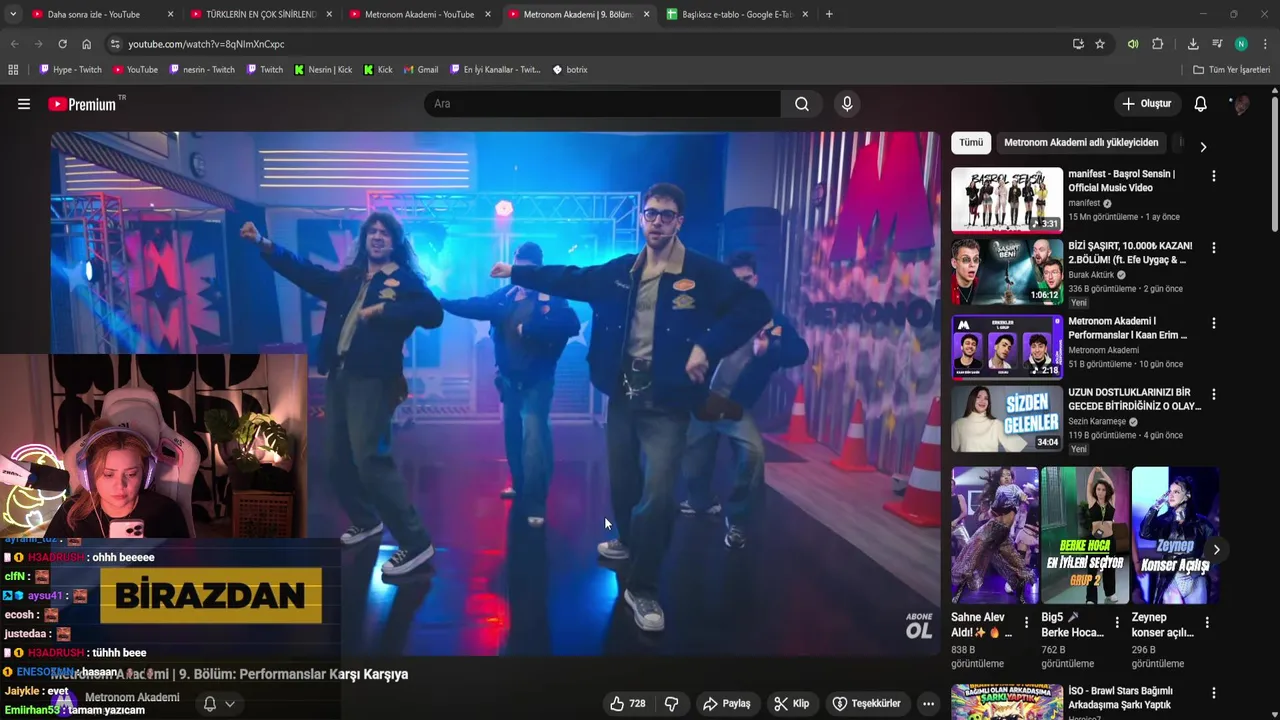Viewport: 1280px width, 720px height.
Task: Click the Oluştur create button
Action: tap(1146, 104)
